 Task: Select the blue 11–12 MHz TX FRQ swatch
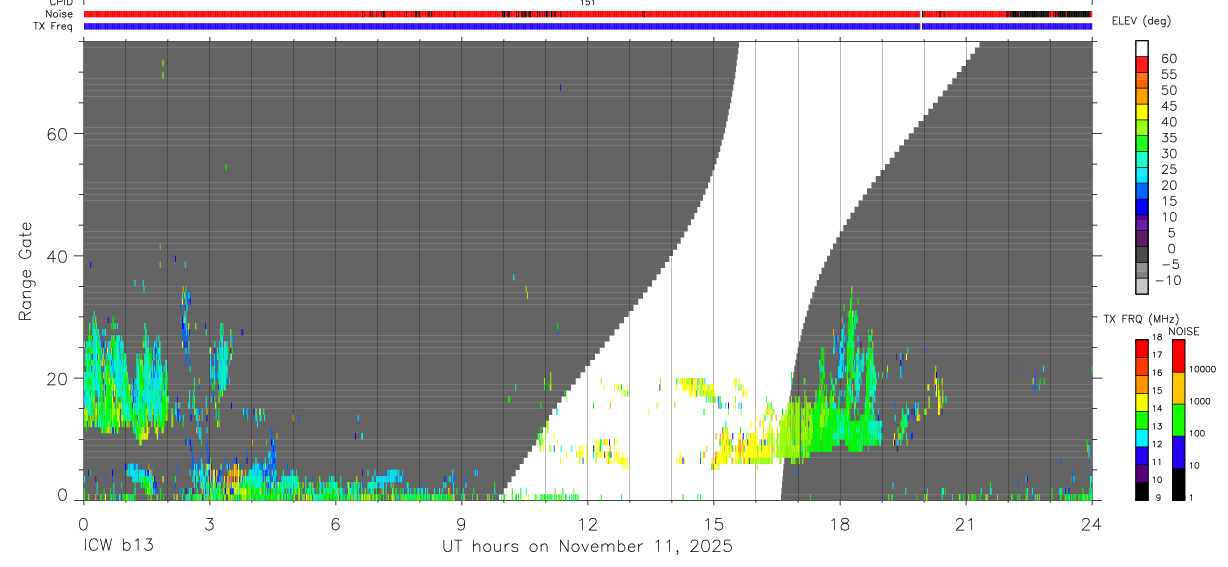tap(1143, 455)
